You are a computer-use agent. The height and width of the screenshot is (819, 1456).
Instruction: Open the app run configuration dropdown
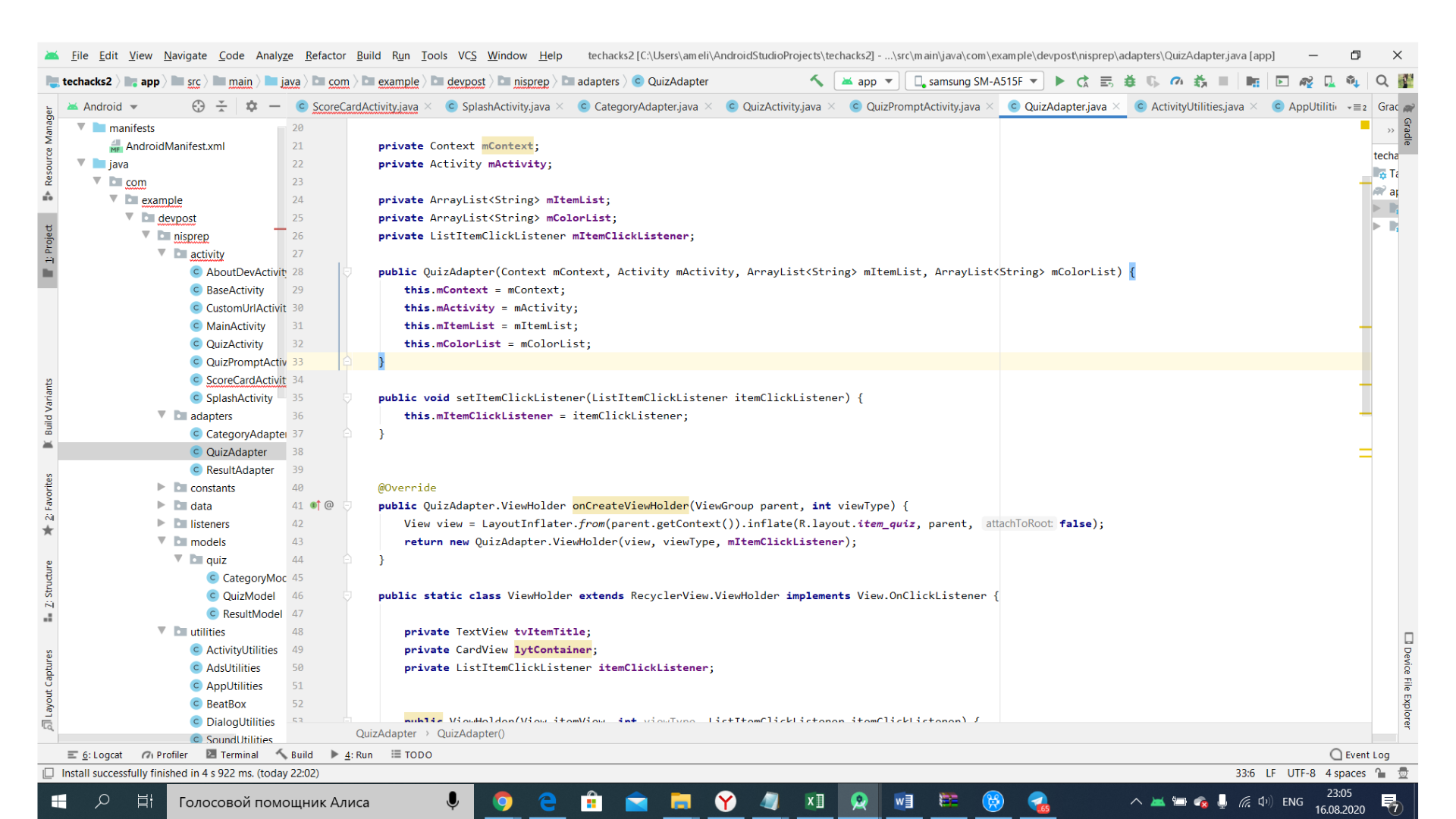coord(867,81)
